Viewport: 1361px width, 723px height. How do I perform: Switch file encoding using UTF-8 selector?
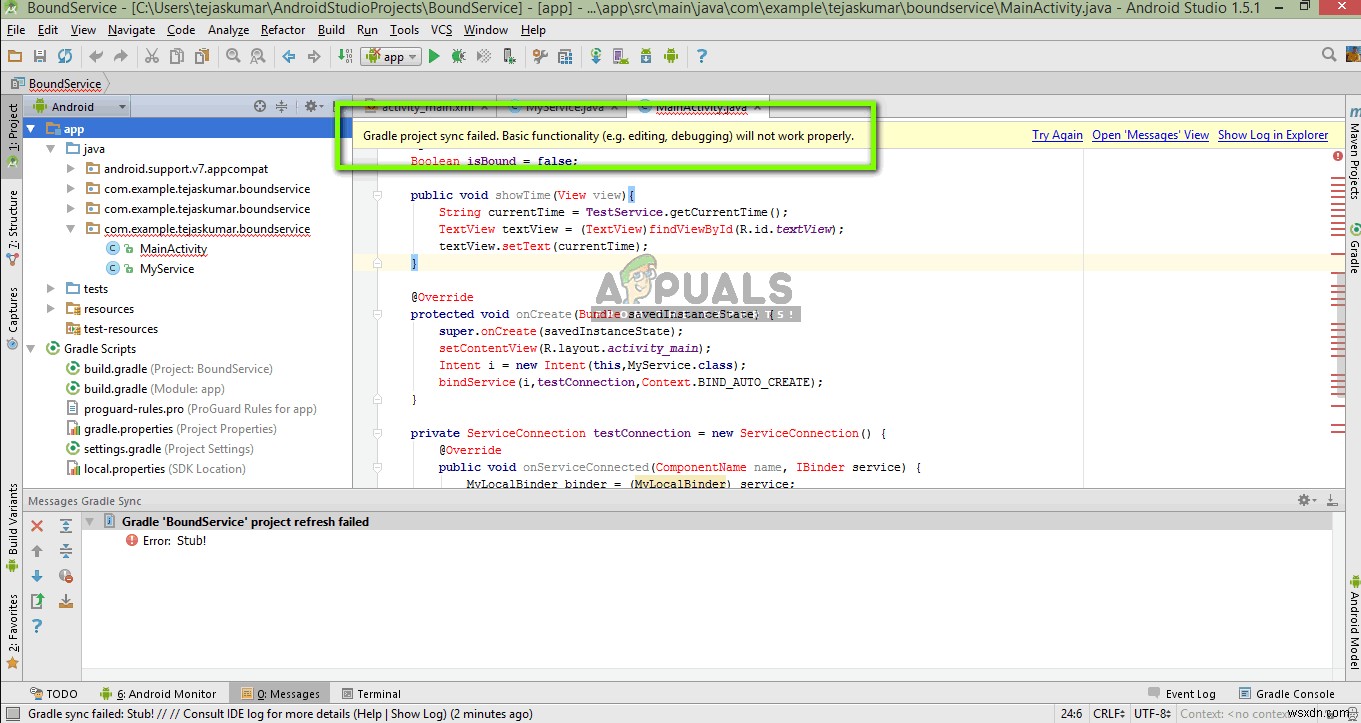coord(1150,713)
